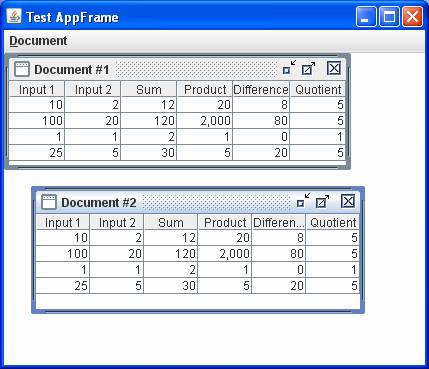Click Document #1 window icon
Screen dimensions: 429x369
[22, 69]
